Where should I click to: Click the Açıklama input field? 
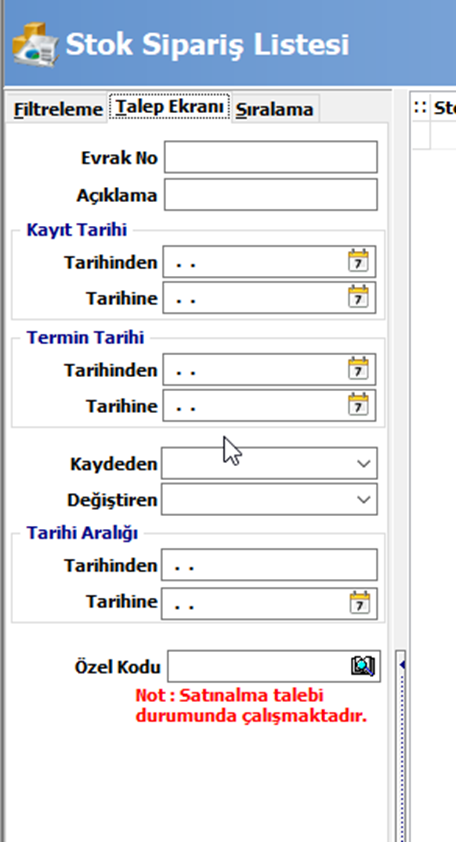tap(271, 194)
